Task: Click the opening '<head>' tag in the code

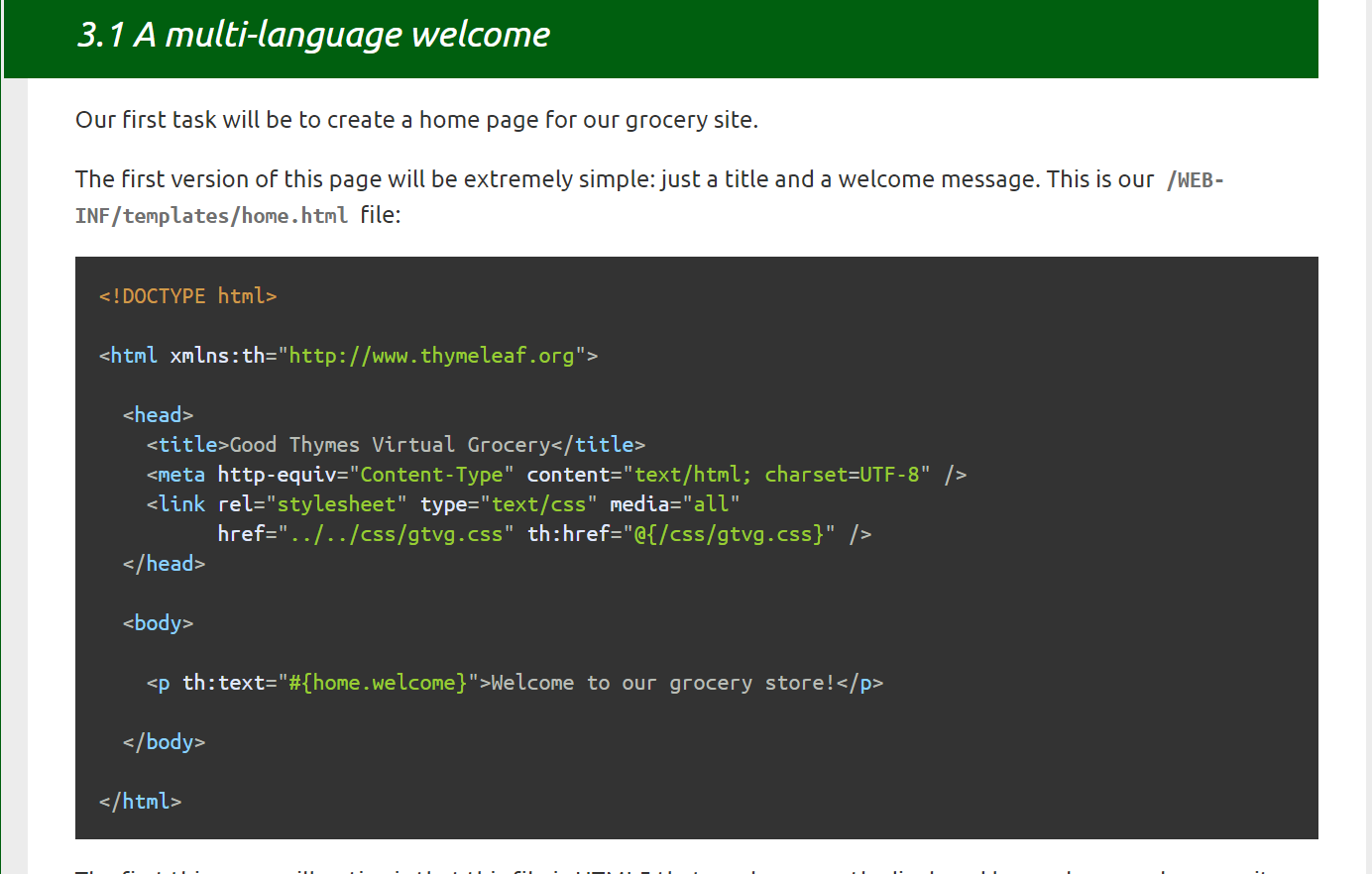Action: 158,415
